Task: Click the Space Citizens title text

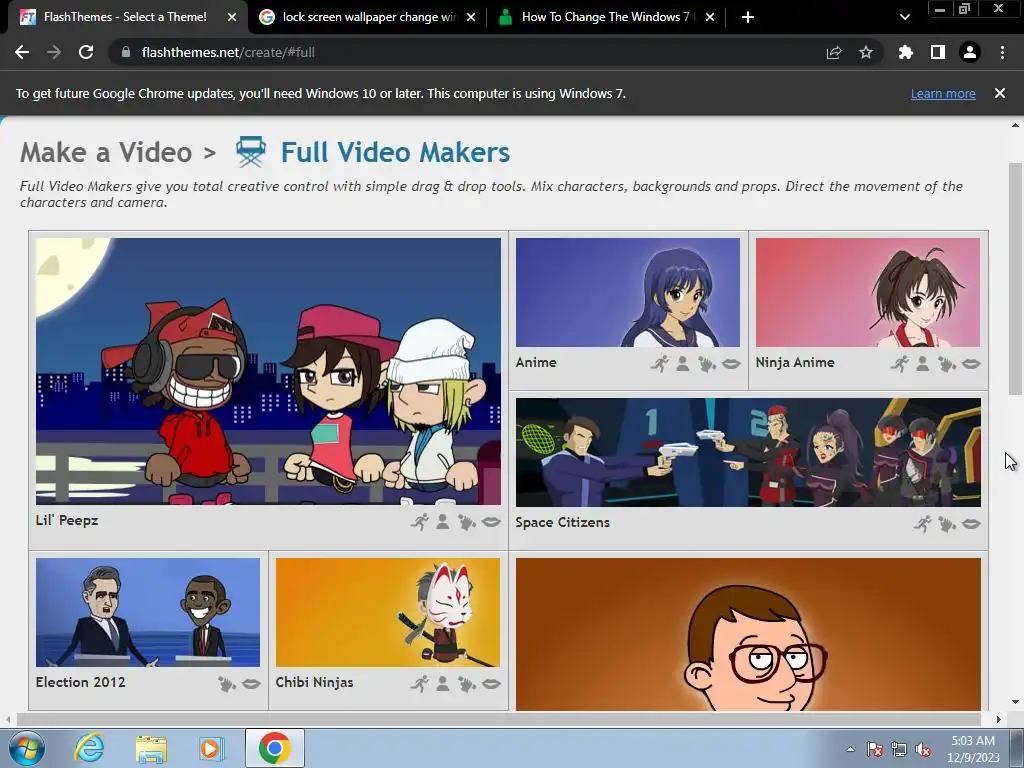Action: coord(562,522)
